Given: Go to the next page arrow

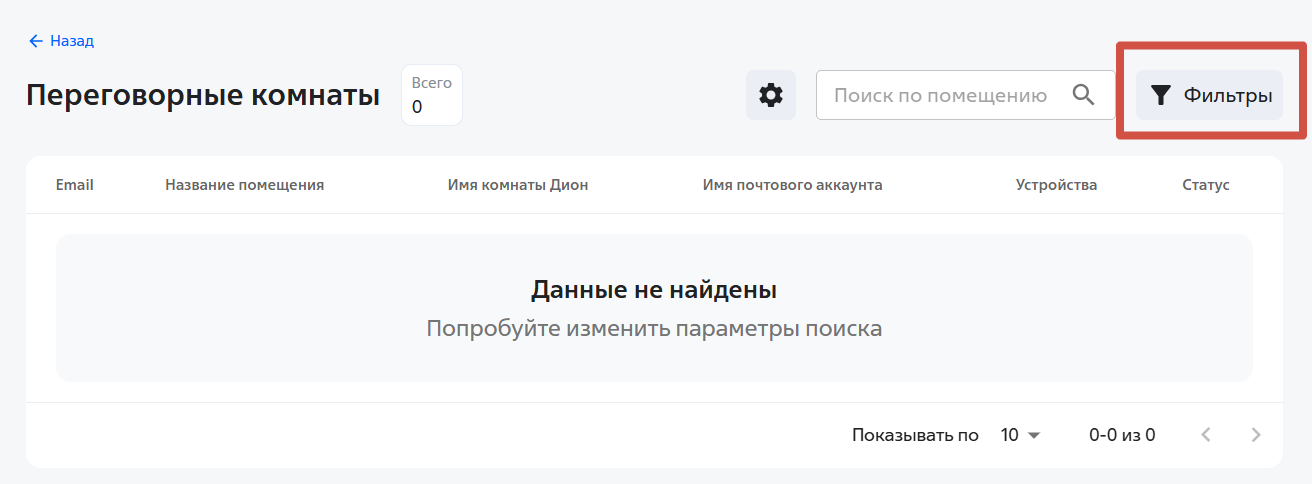Looking at the screenshot, I should pyautogui.click(x=1257, y=435).
